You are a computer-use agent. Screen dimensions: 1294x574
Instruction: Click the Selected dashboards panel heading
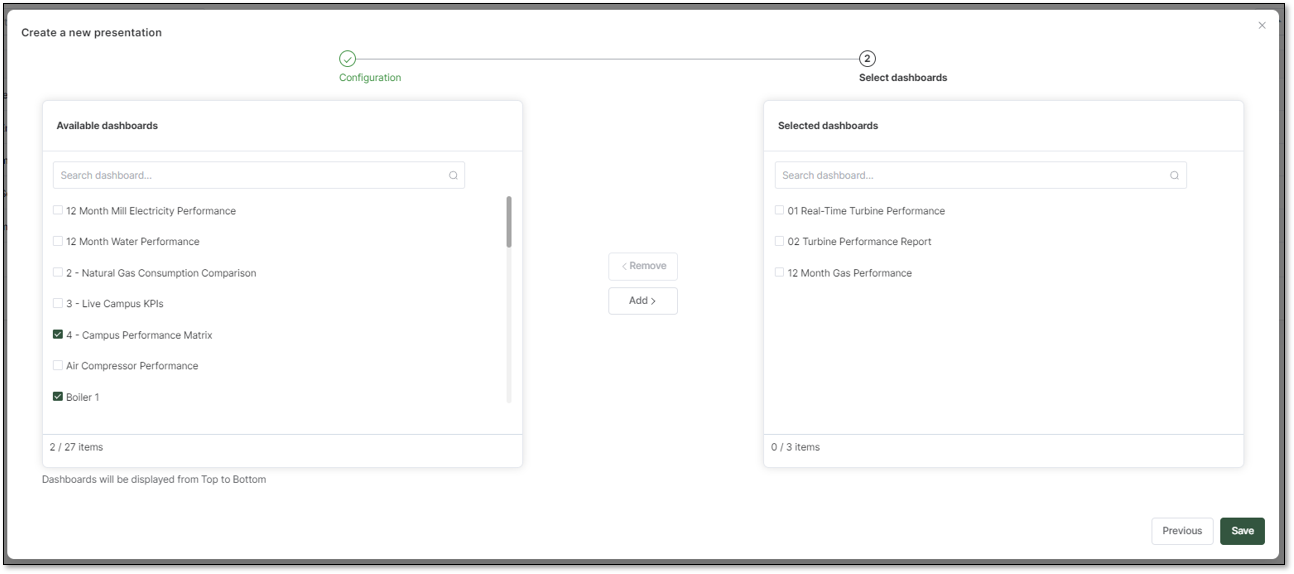(828, 126)
